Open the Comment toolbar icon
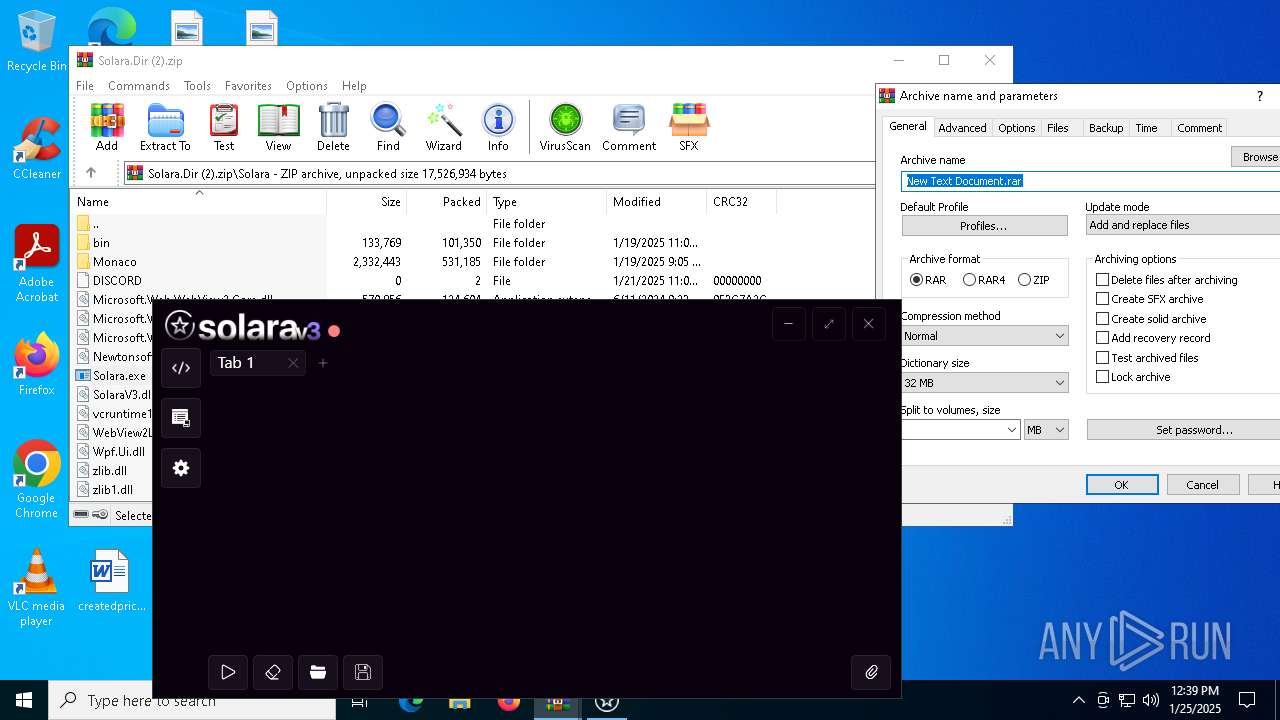The height and width of the screenshot is (720, 1280). tap(629, 127)
